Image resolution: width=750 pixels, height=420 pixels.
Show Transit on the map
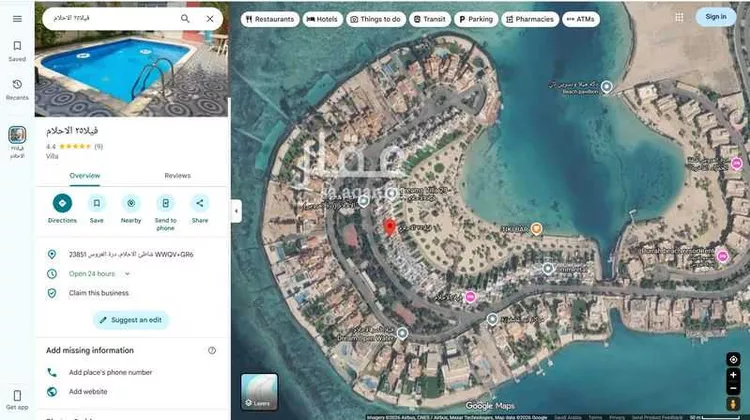pyautogui.click(x=430, y=19)
